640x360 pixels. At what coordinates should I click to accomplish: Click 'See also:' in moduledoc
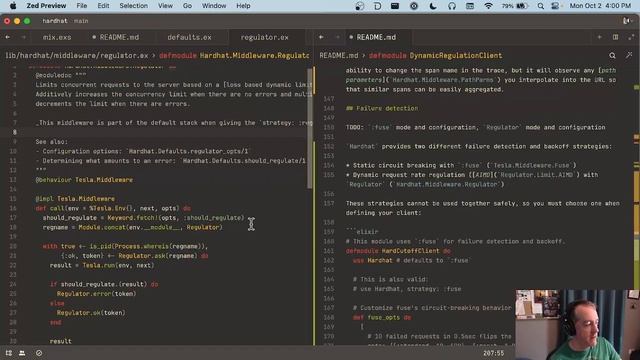51,142
